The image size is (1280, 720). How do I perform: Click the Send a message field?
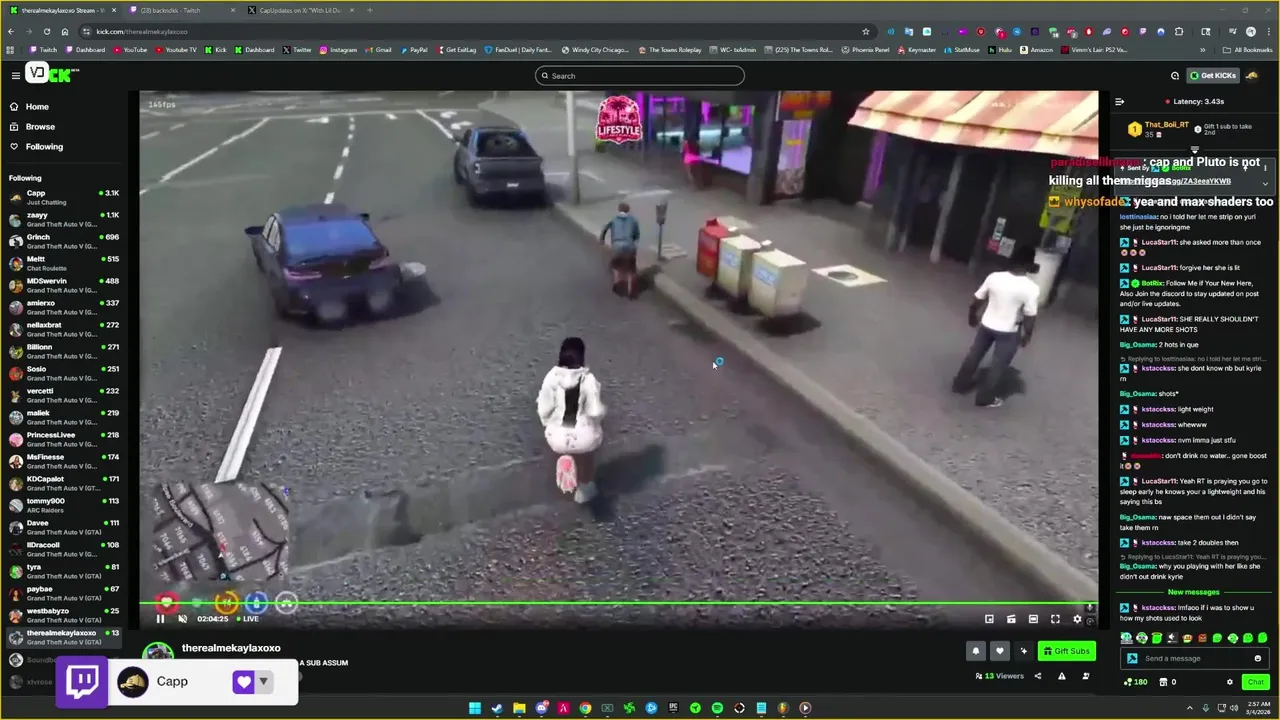1194,658
